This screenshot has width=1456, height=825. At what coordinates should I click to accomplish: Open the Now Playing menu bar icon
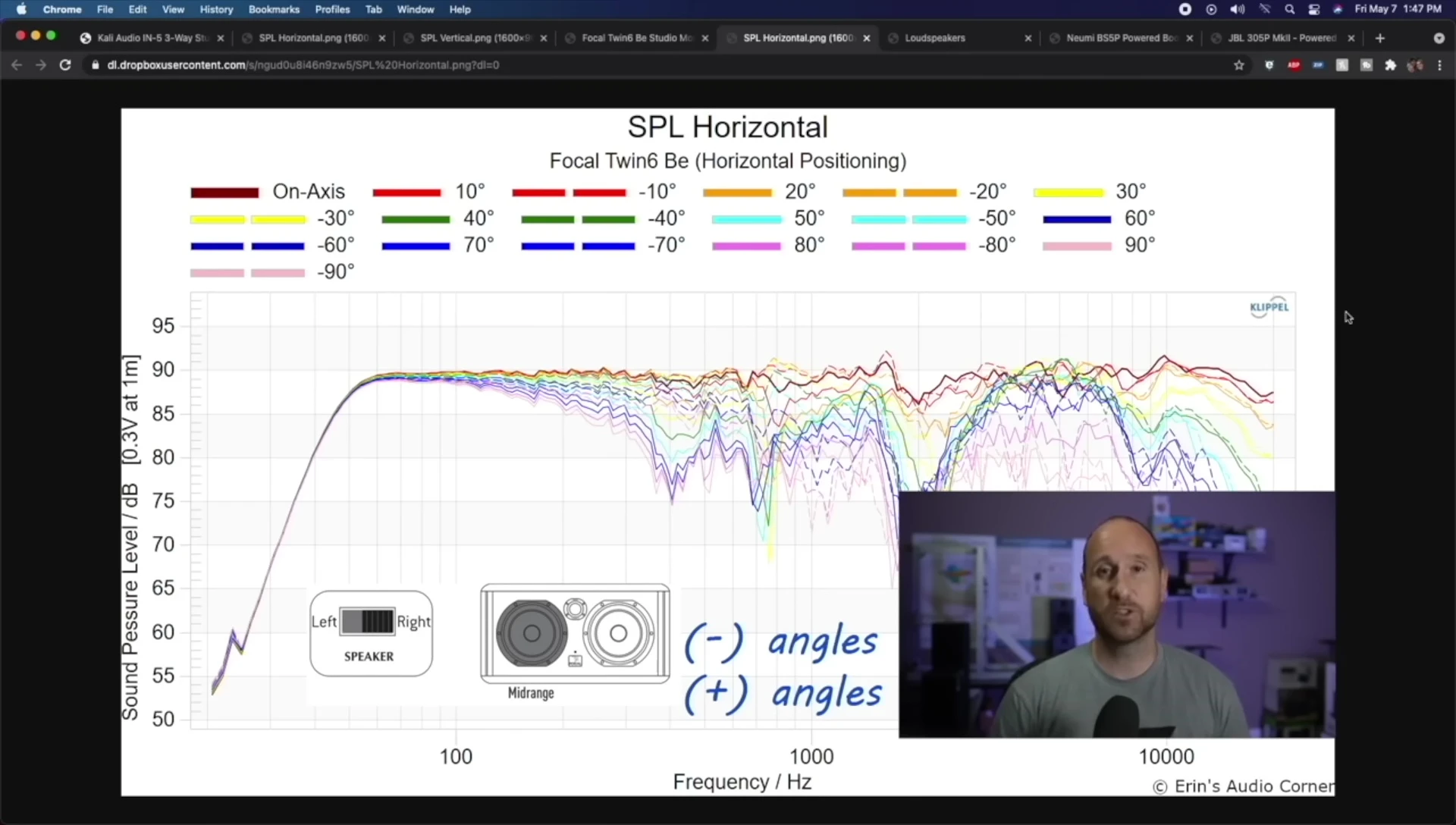click(1211, 9)
